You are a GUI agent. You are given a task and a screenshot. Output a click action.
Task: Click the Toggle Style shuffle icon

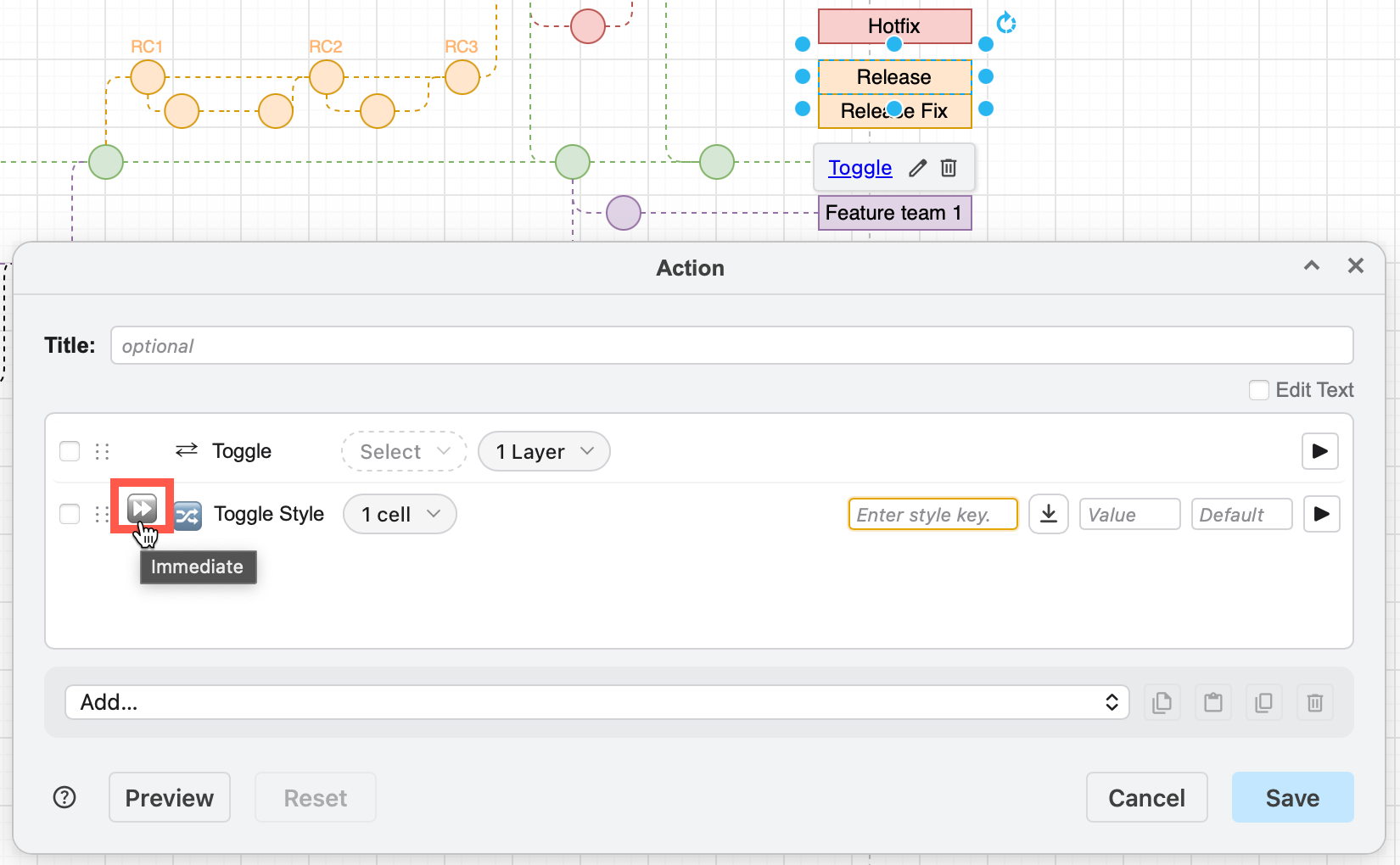pyautogui.click(x=188, y=515)
